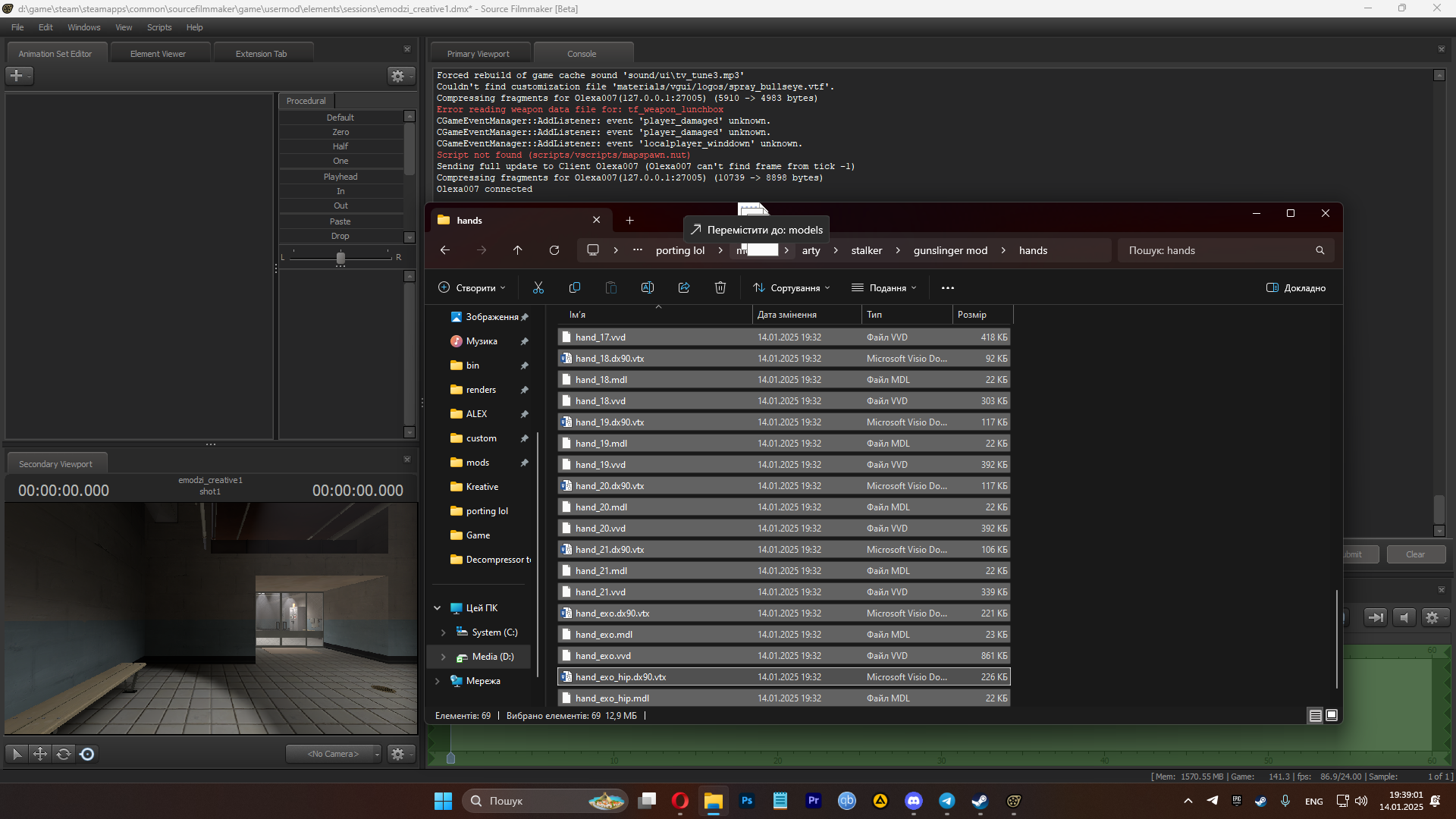The image size is (1456, 819).
Task: Click the Rename icon in Explorer toolbar
Action: (648, 288)
